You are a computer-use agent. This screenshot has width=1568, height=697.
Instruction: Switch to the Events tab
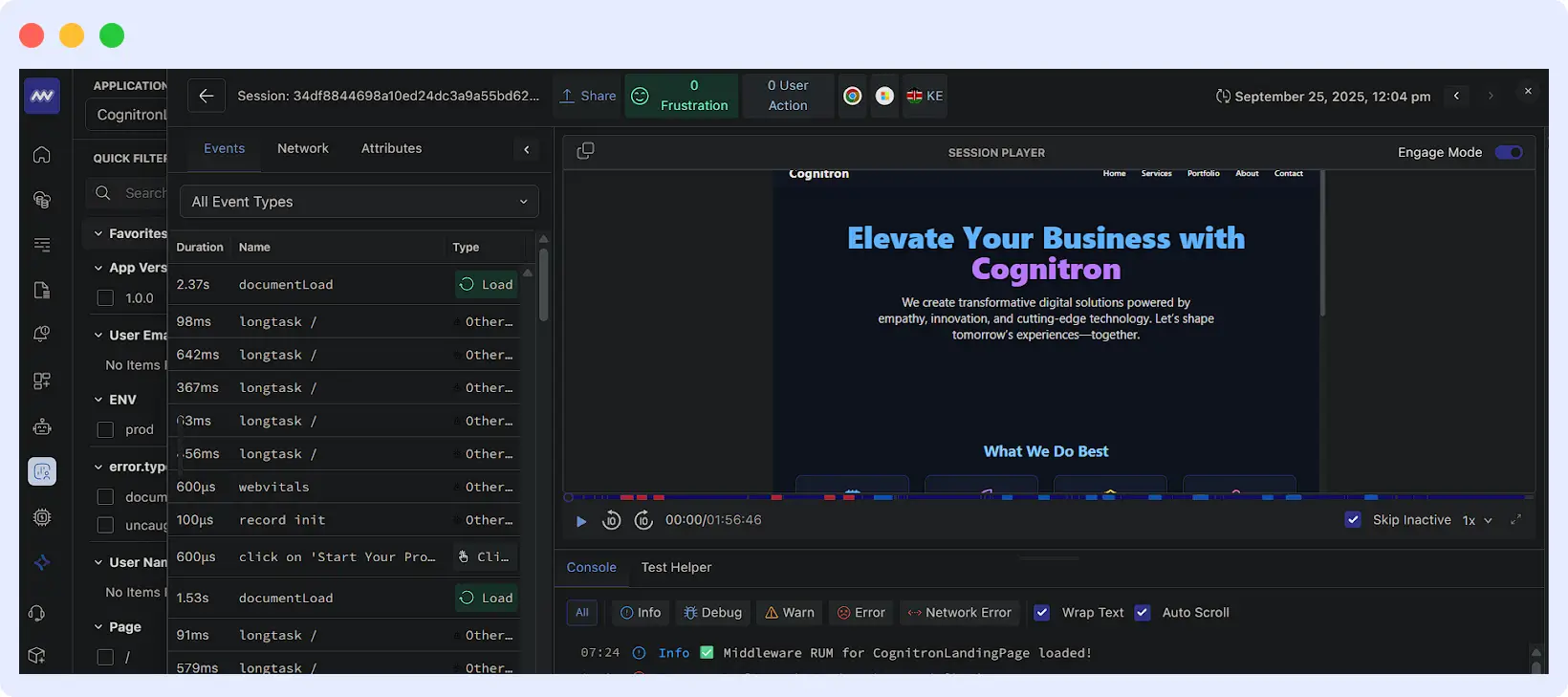tap(225, 148)
